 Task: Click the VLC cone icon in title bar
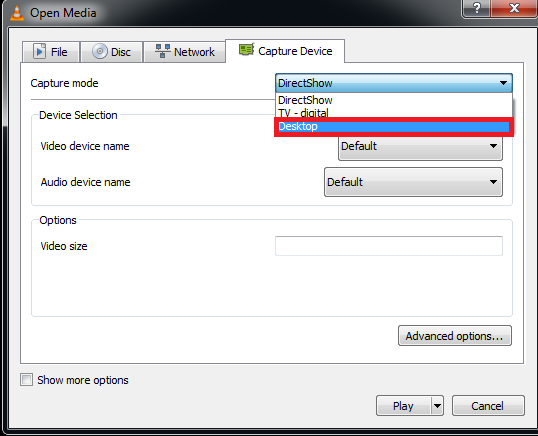tap(16, 13)
